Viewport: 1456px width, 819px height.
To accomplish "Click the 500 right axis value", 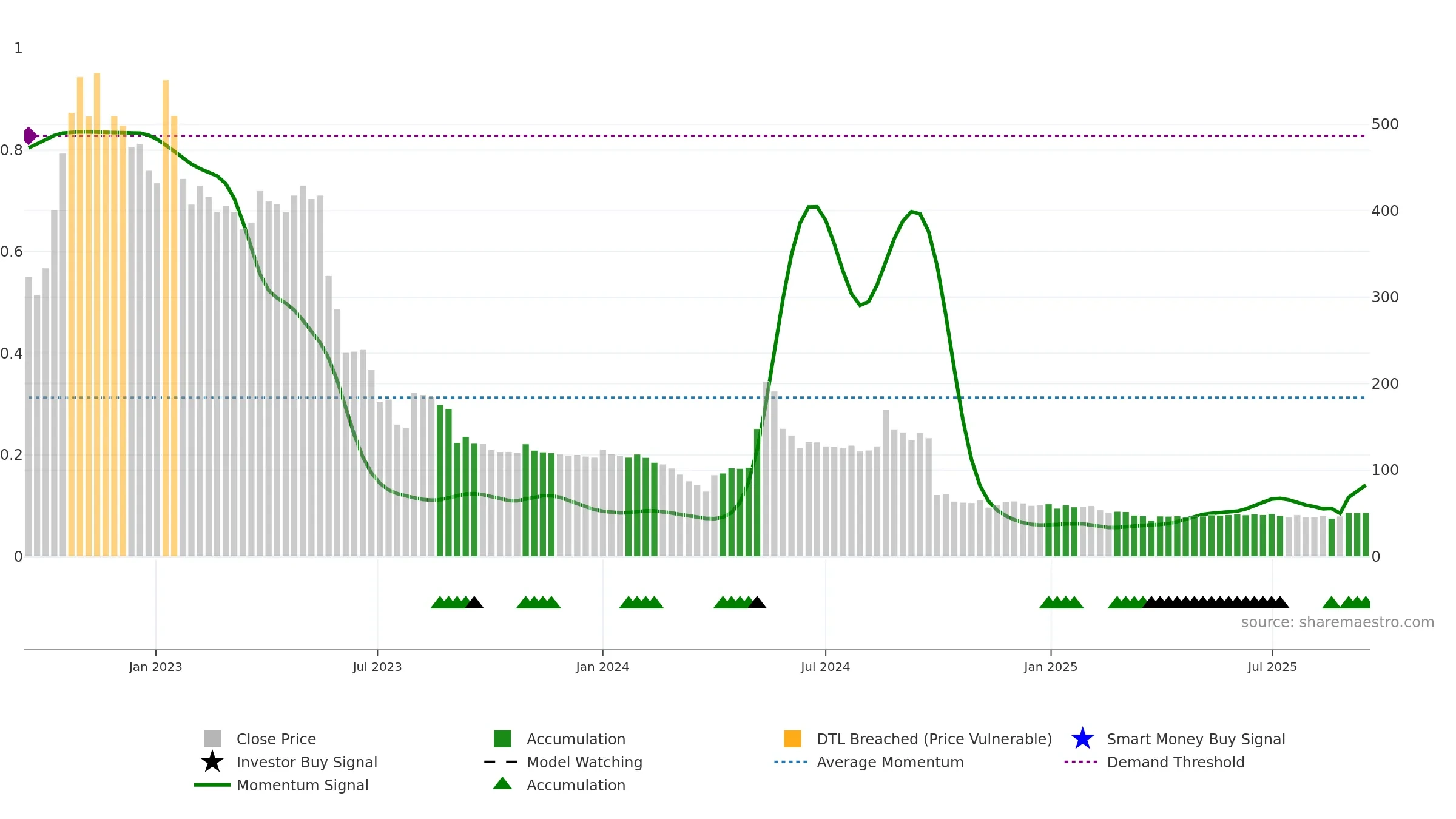I will 1385,124.
